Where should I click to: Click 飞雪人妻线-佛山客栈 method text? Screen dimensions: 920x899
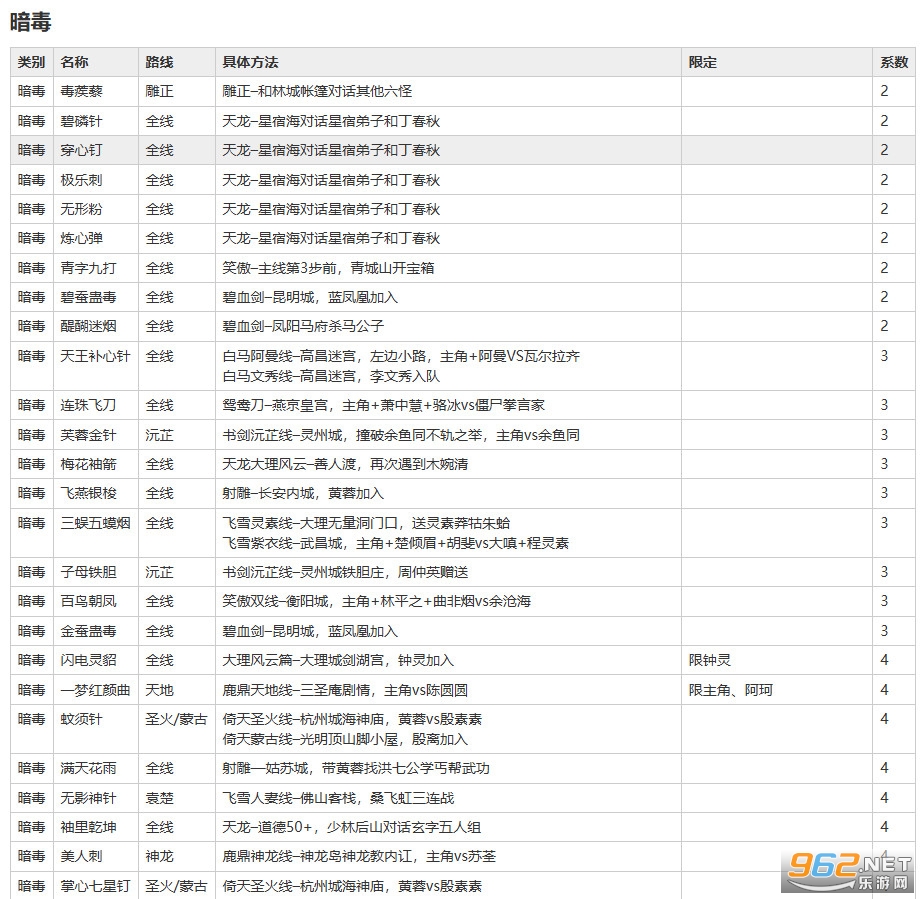tap(338, 798)
